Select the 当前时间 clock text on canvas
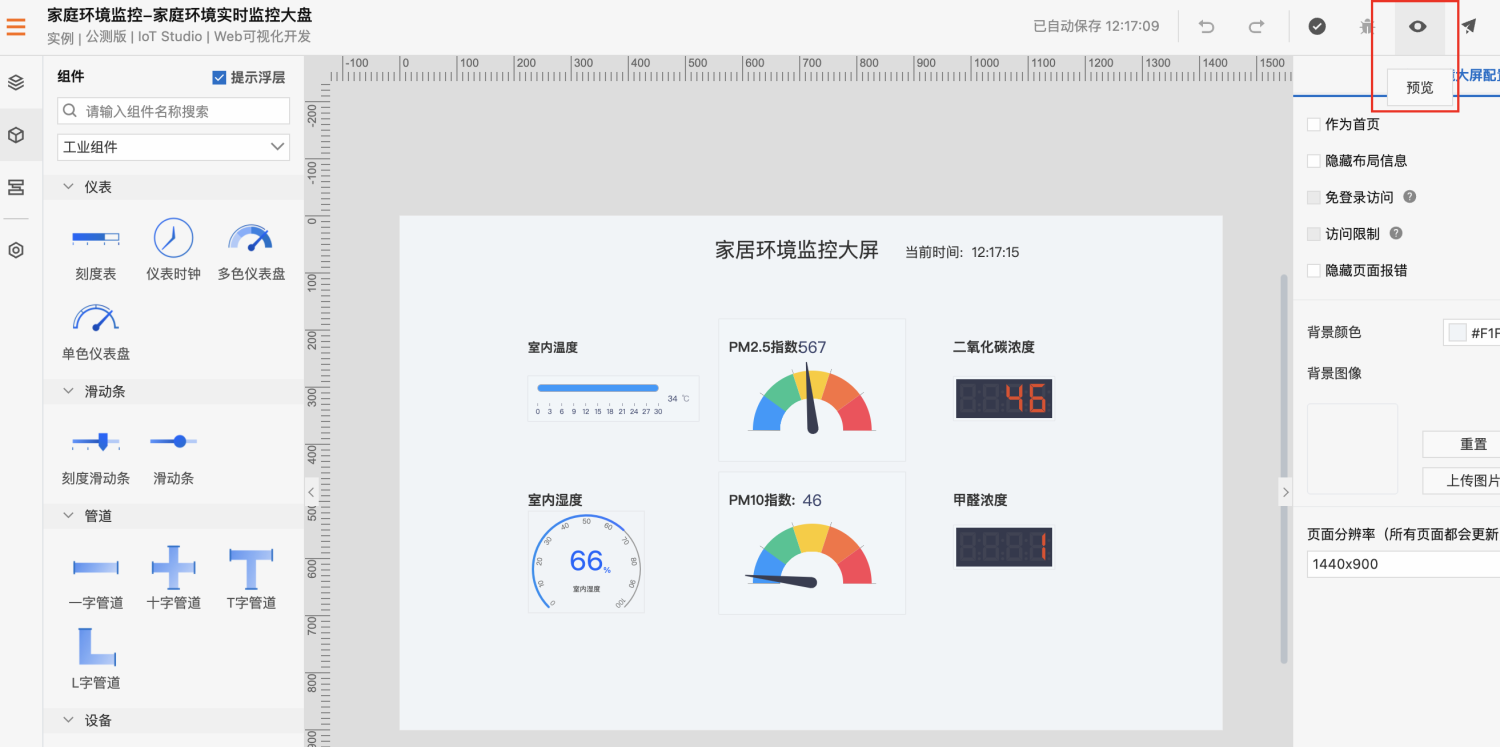Image resolution: width=1500 pixels, height=747 pixels. [962, 253]
